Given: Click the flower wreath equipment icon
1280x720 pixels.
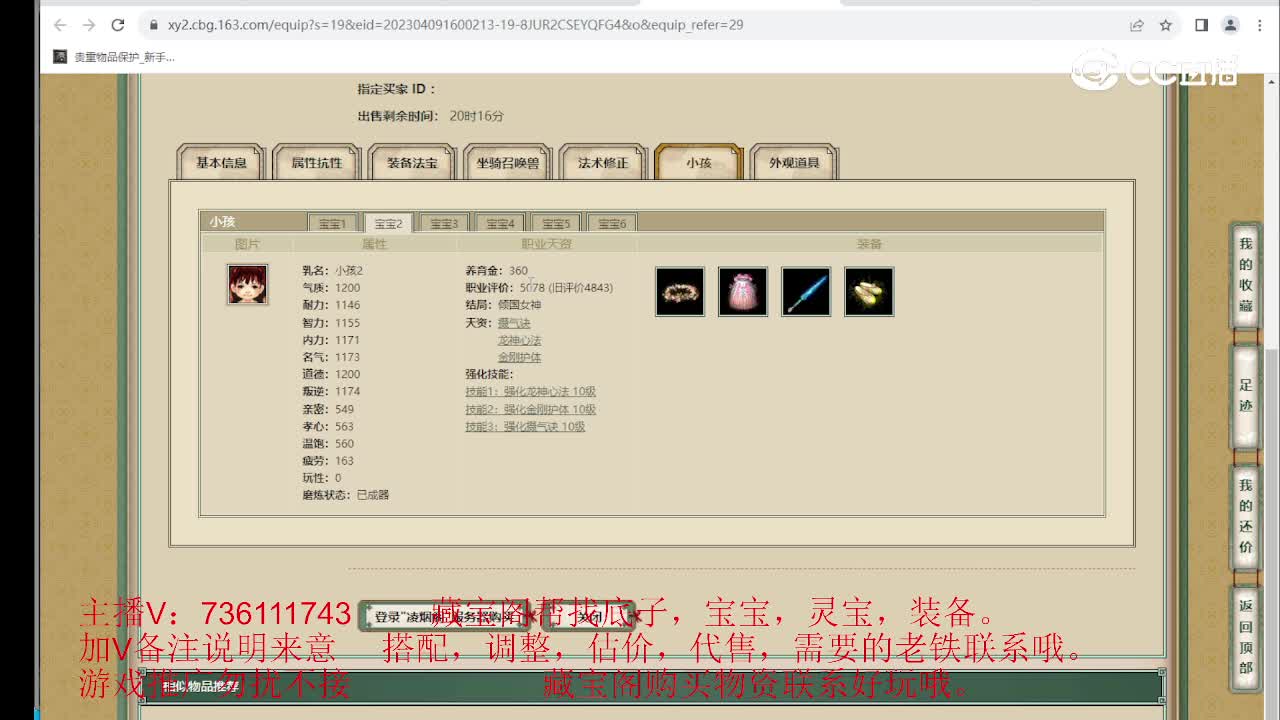Looking at the screenshot, I should 680,291.
